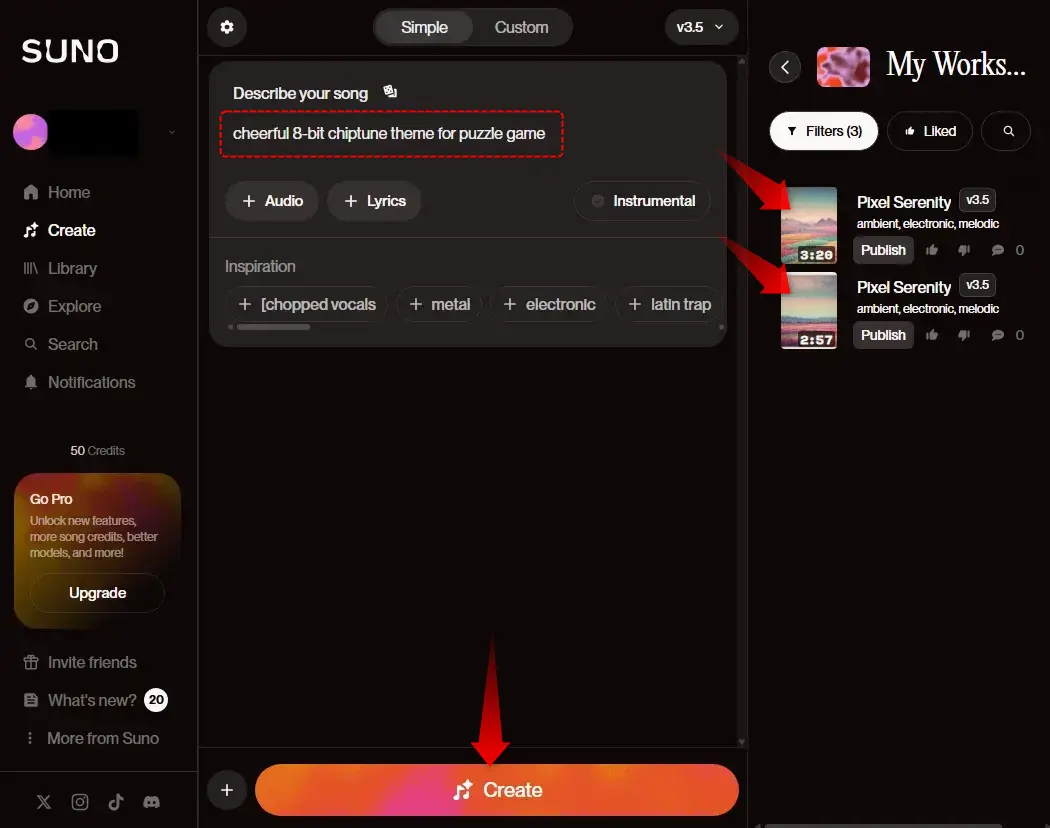
Task: Open the v3.5 model version dropdown
Action: pyautogui.click(x=700, y=27)
